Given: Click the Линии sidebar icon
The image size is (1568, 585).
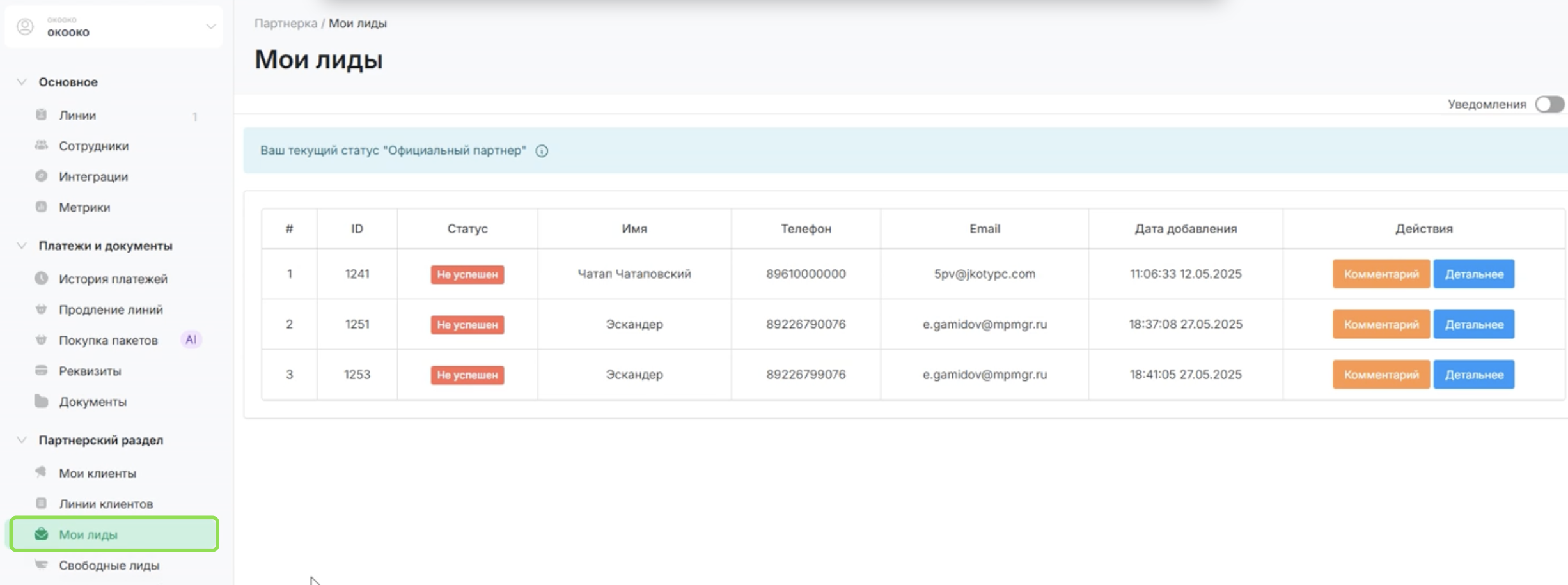Looking at the screenshot, I should (x=42, y=114).
